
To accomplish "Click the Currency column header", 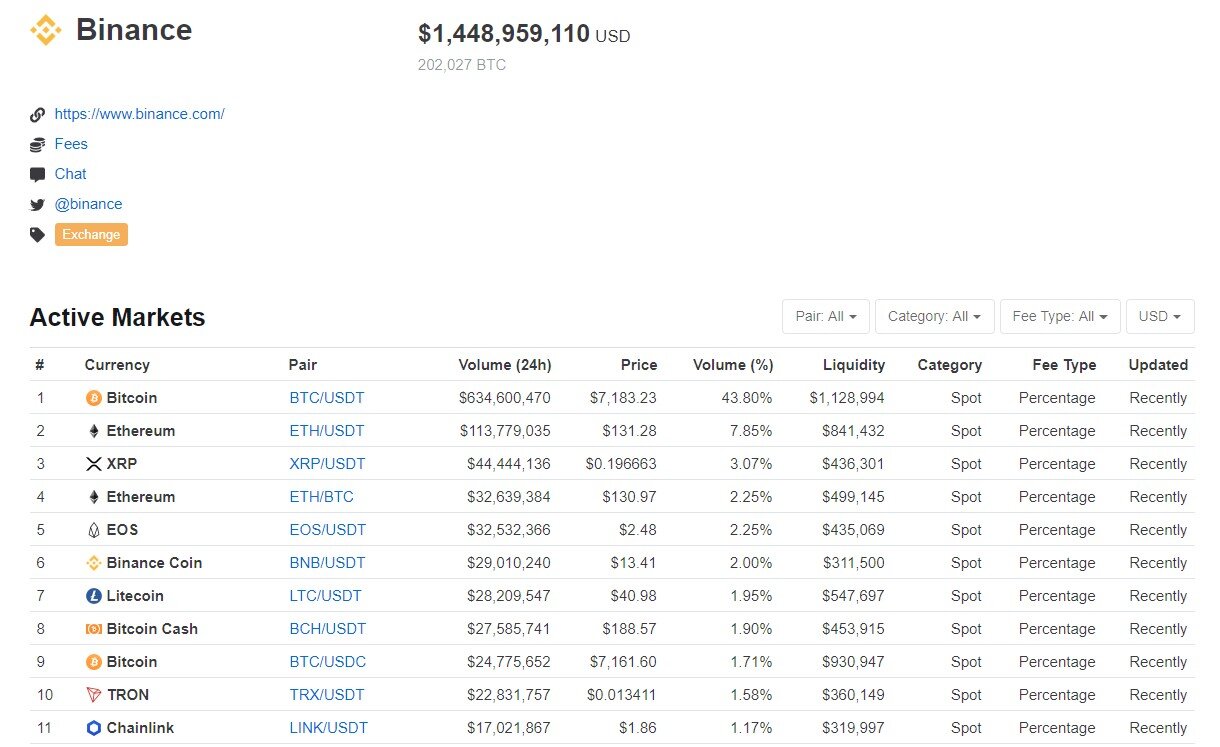I will point(117,365).
